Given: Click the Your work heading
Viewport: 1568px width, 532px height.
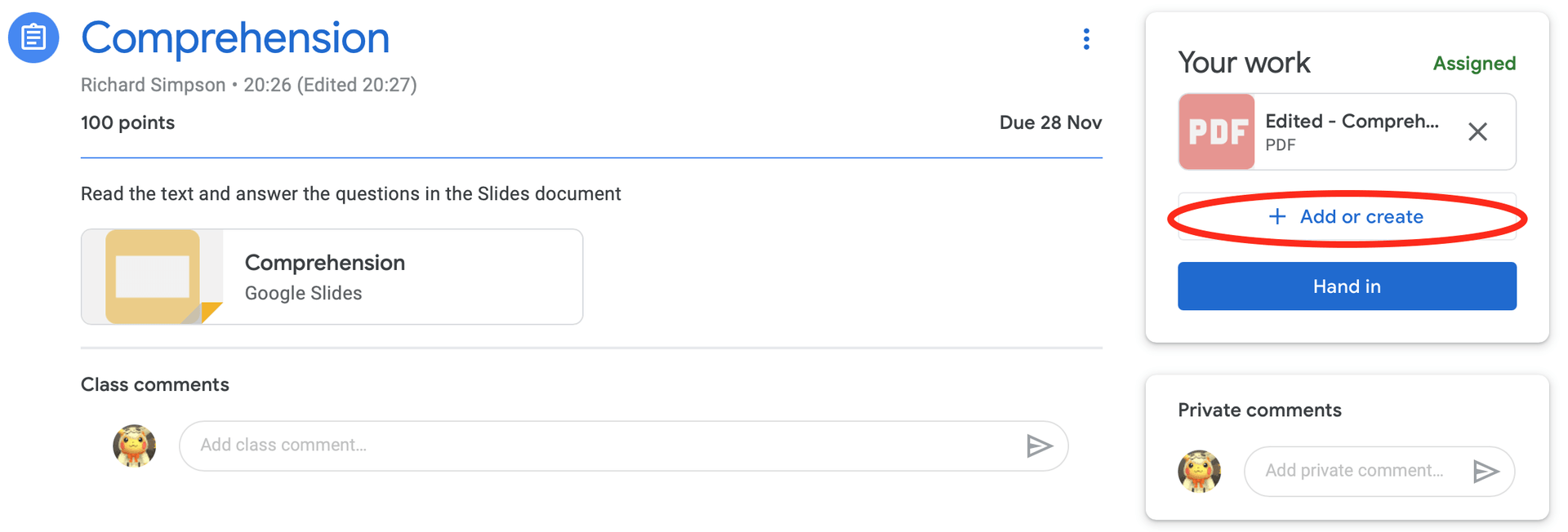Looking at the screenshot, I should [1244, 63].
